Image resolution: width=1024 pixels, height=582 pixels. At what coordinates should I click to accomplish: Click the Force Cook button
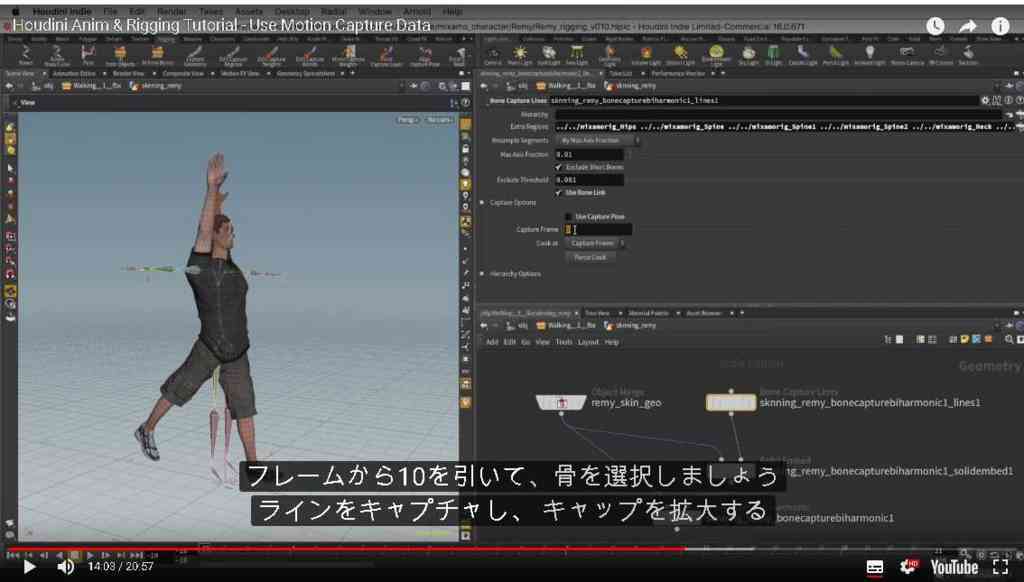tap(590, 257)
